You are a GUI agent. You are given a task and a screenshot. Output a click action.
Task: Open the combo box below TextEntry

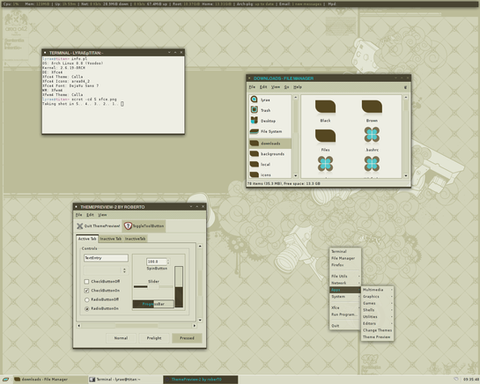point(106,270)
